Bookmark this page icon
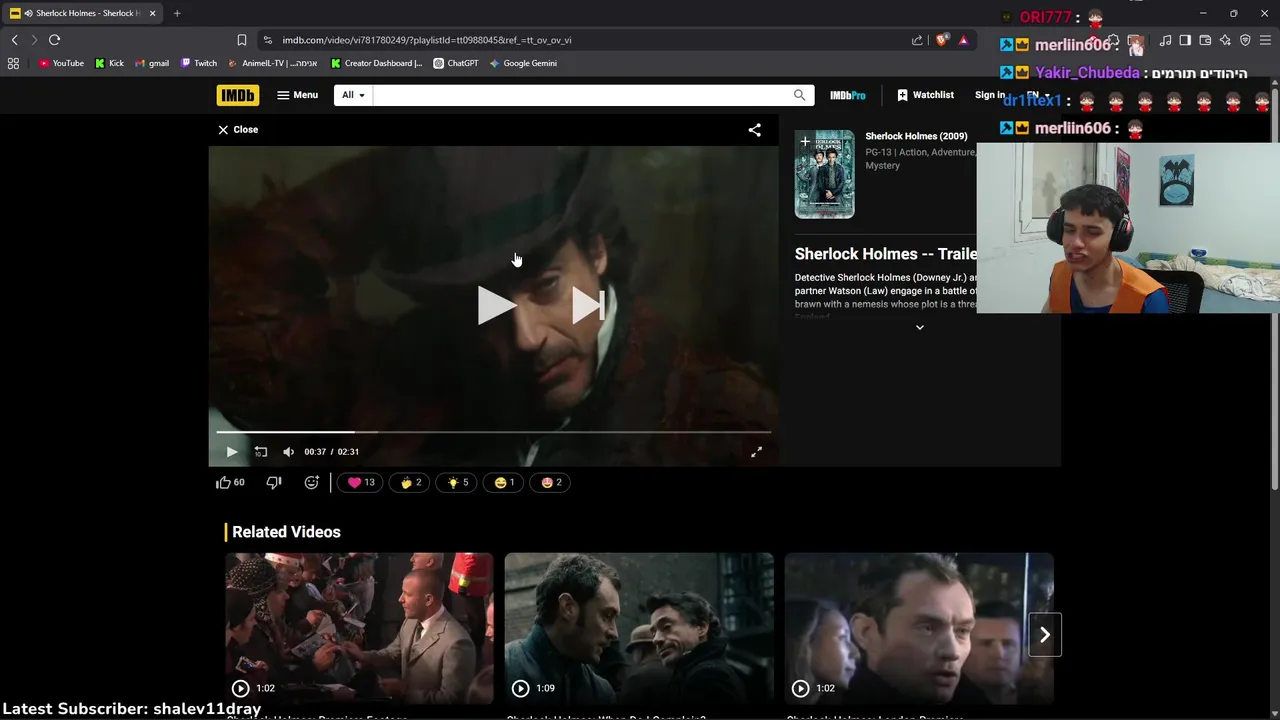The width and height of the screenshot is (1280, 720). point(241,40)
